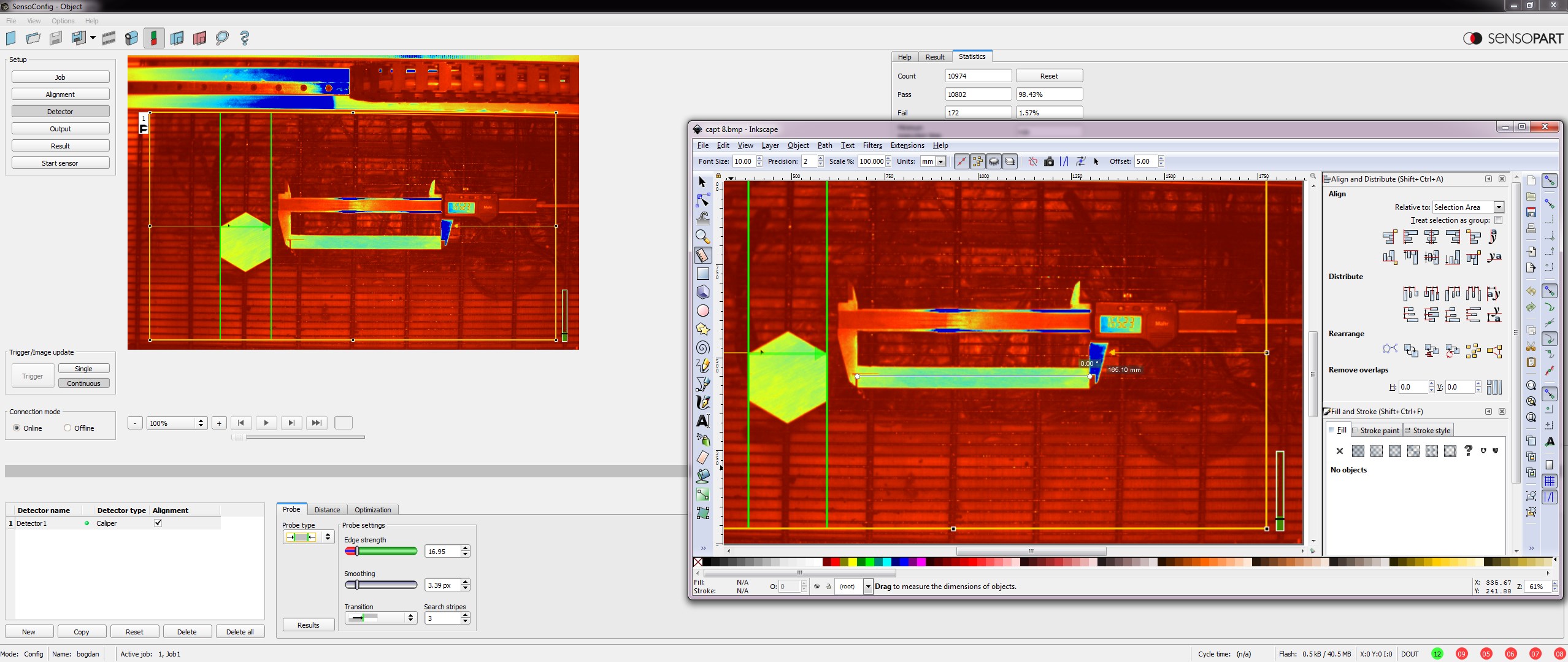Choose the Text tool in Inkscape
This screenshot has height=662, width=1568.
pyautogui.click(x=702, y=421)
